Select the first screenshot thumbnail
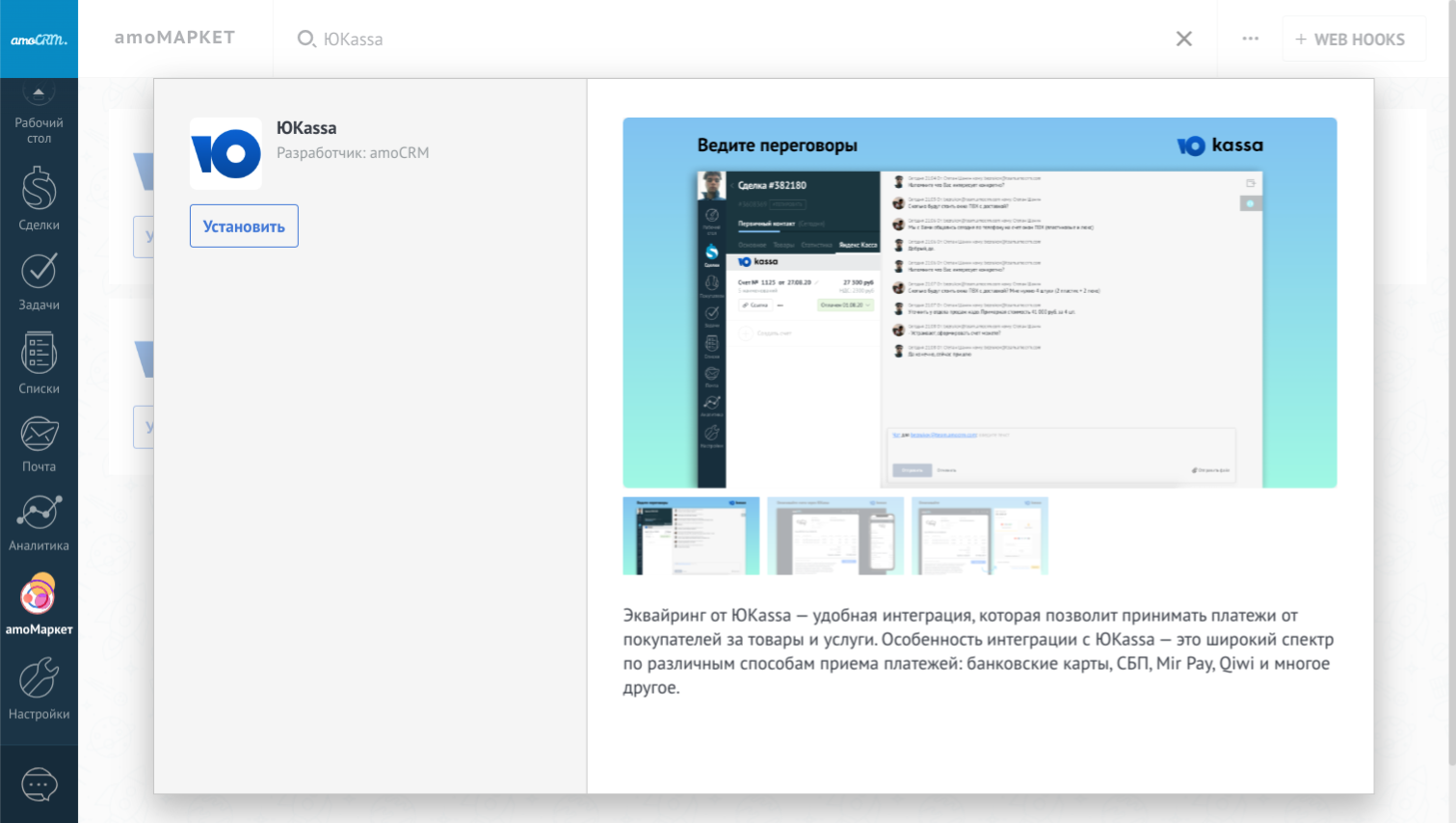 (691, 536)
